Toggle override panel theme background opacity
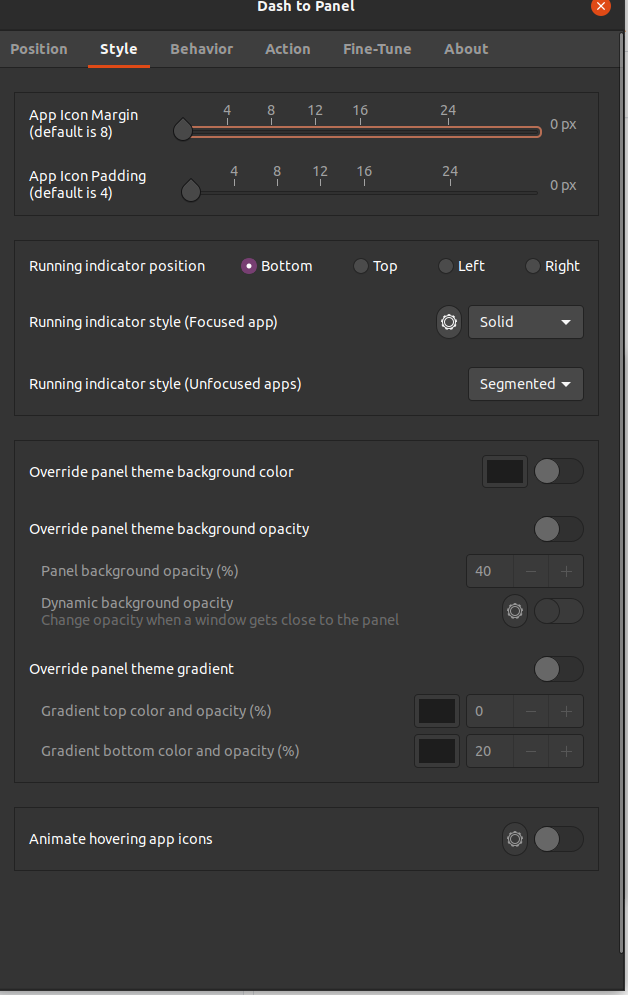This screenshot has height=995, width=628. click(558, 529)
